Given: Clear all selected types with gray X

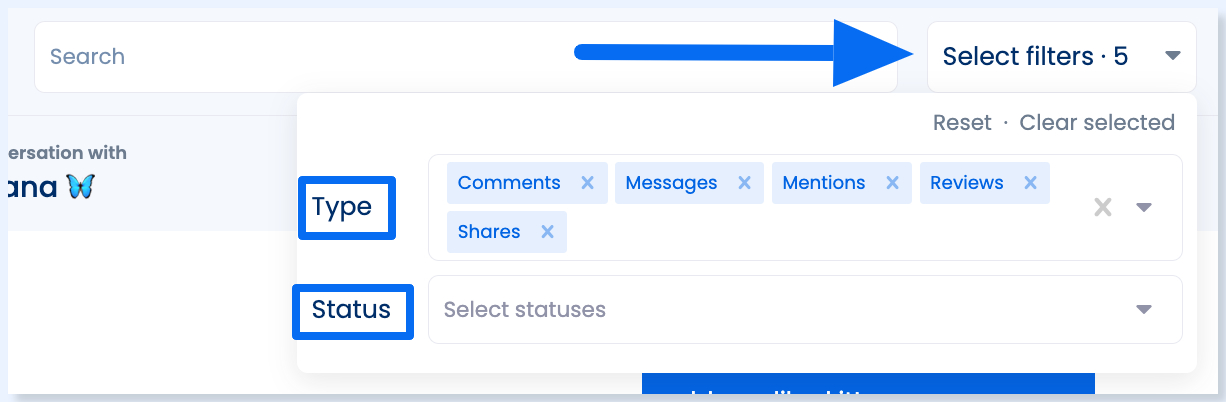Looking at the screenshot, I should point(1102,207).
